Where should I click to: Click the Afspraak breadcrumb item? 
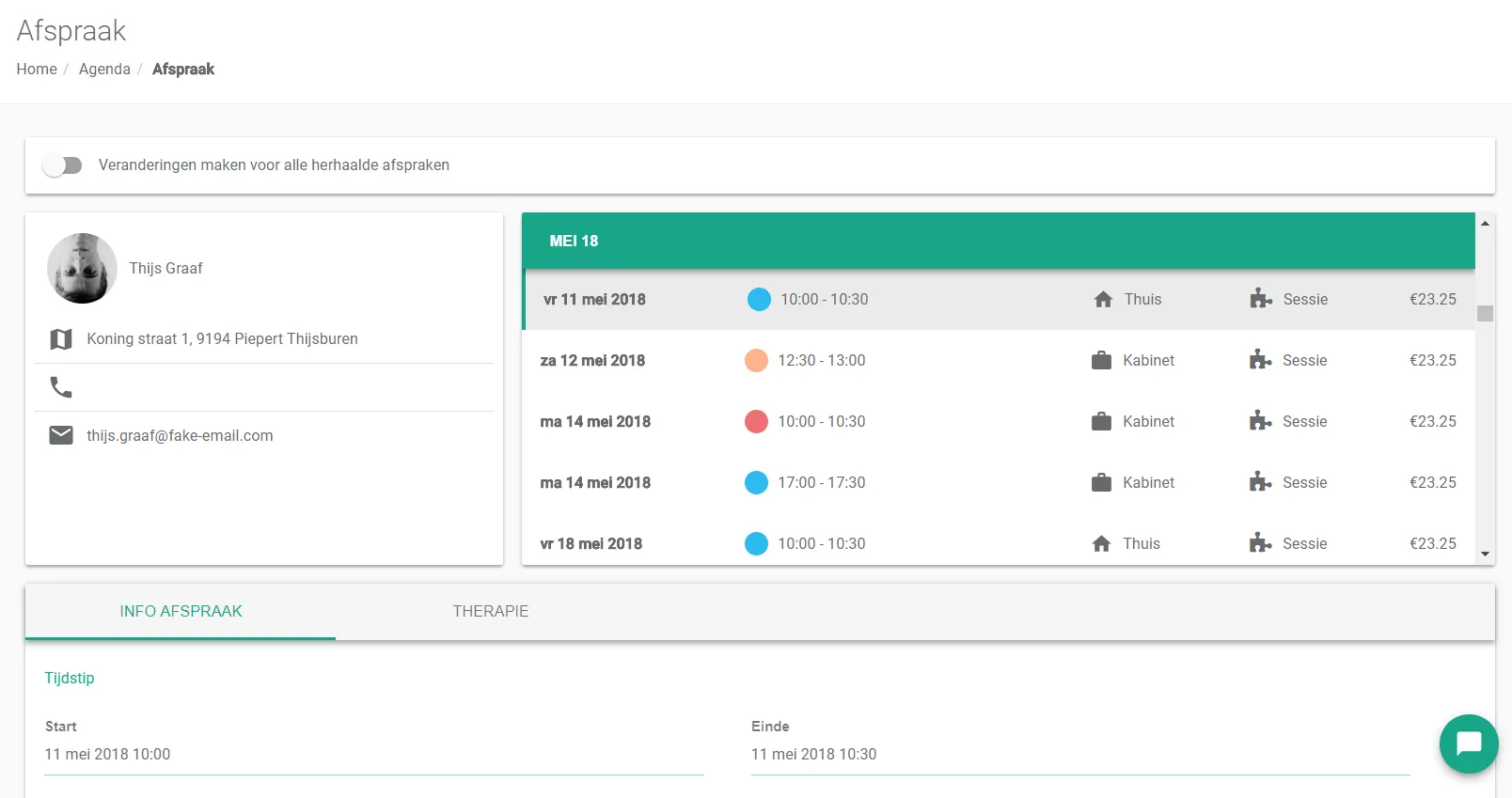click(183, 70)
